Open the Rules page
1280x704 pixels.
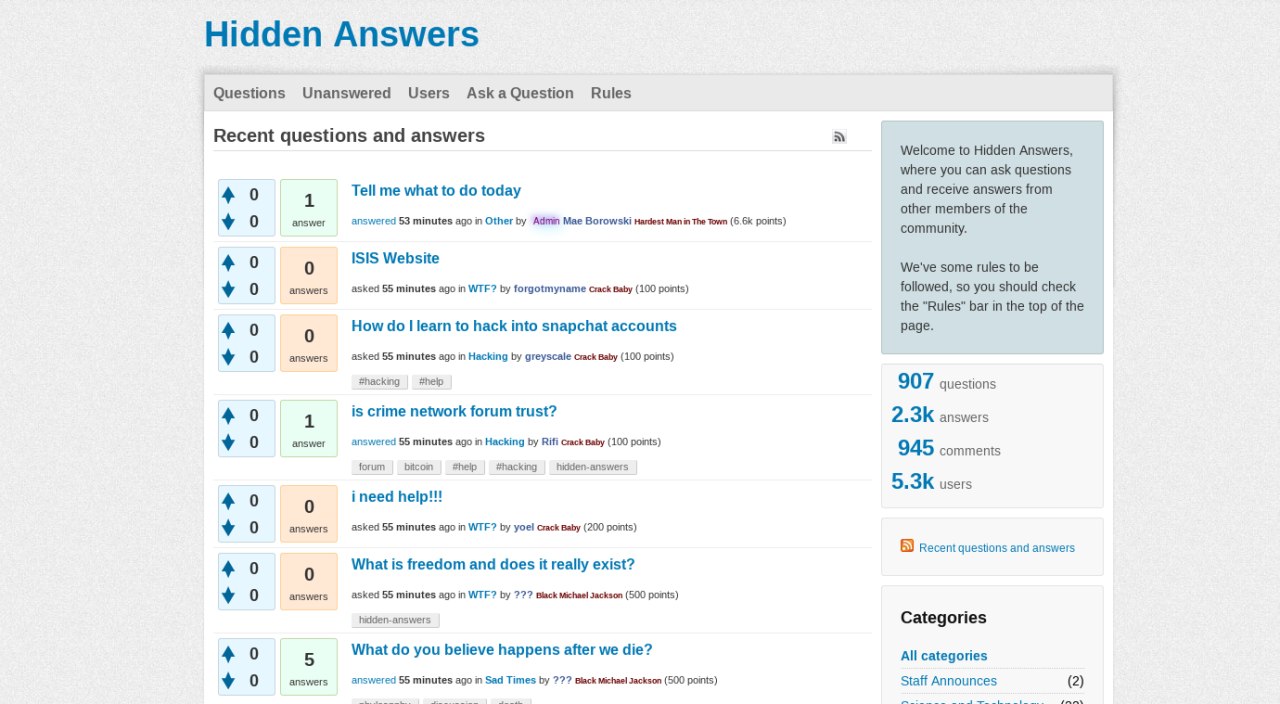pyautogui.click(x=611, y=93)
